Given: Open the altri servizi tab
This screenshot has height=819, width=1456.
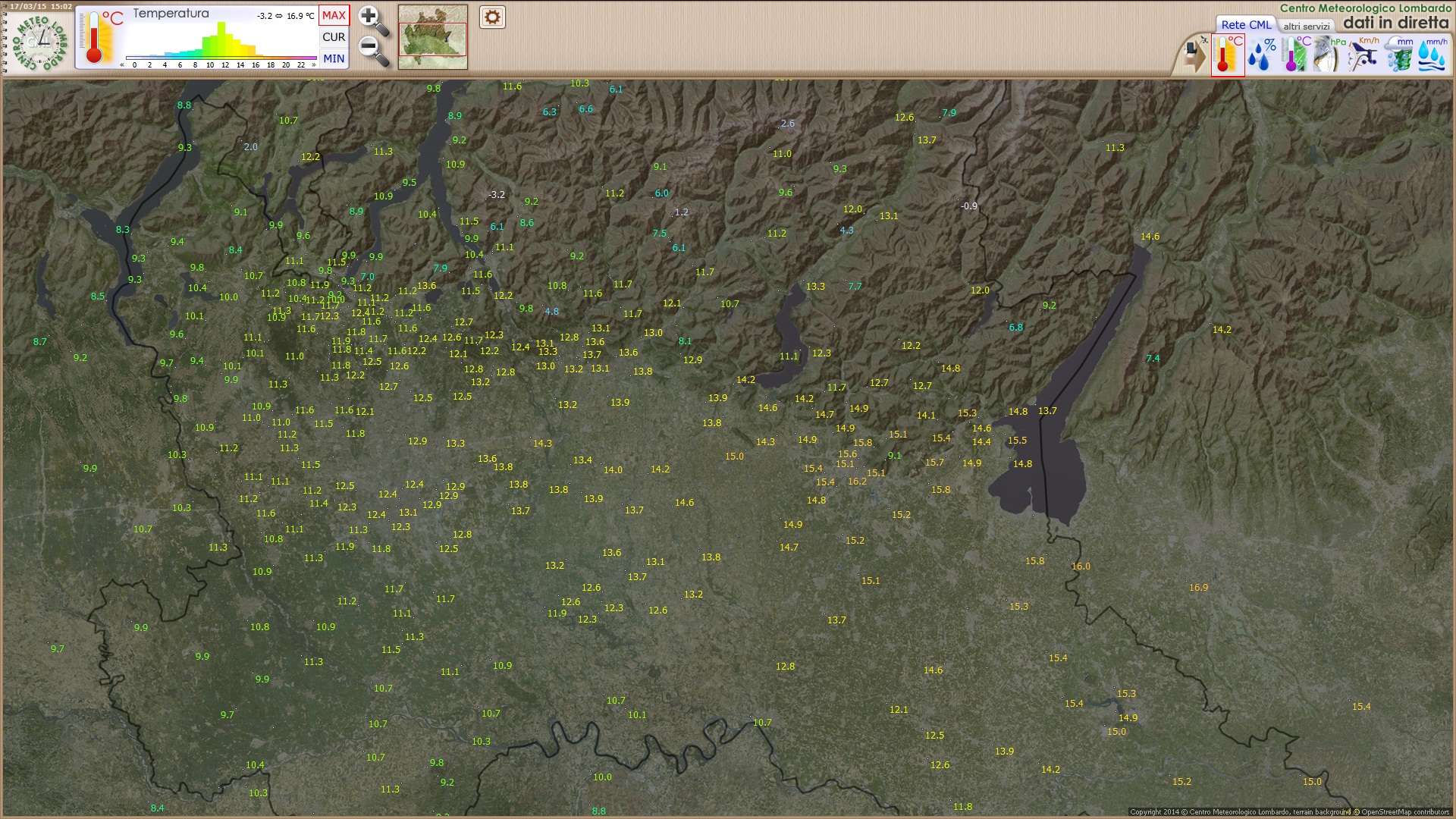Looking at the screenshot, I should coord(1306,27).
